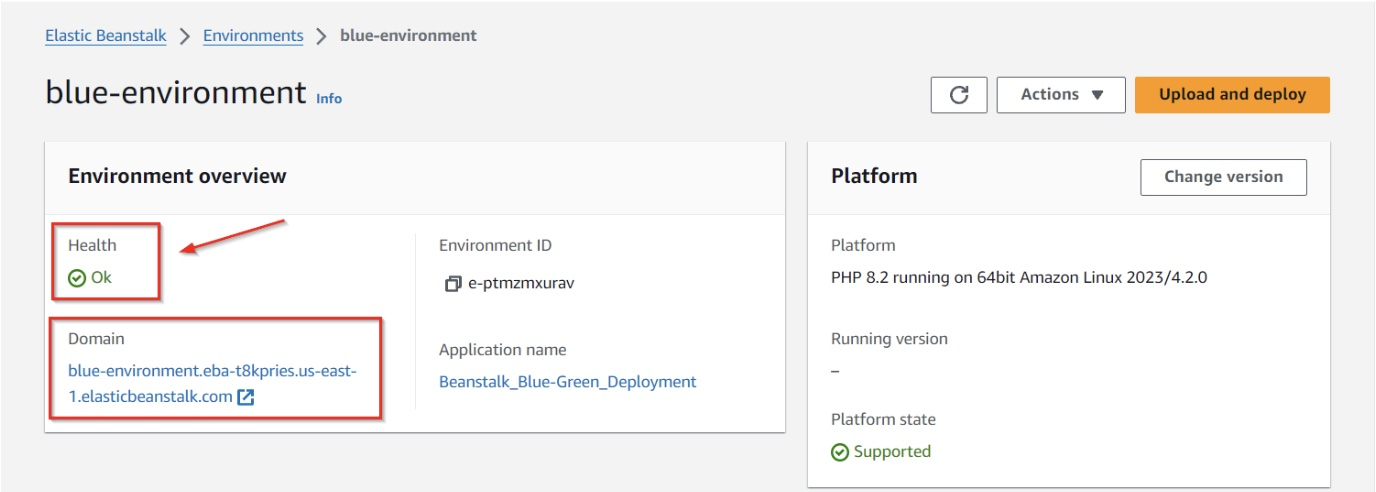
Task: Click the chevron after Elastic Beanstalk breadcrumb
Action: click(x=184, y=36)
